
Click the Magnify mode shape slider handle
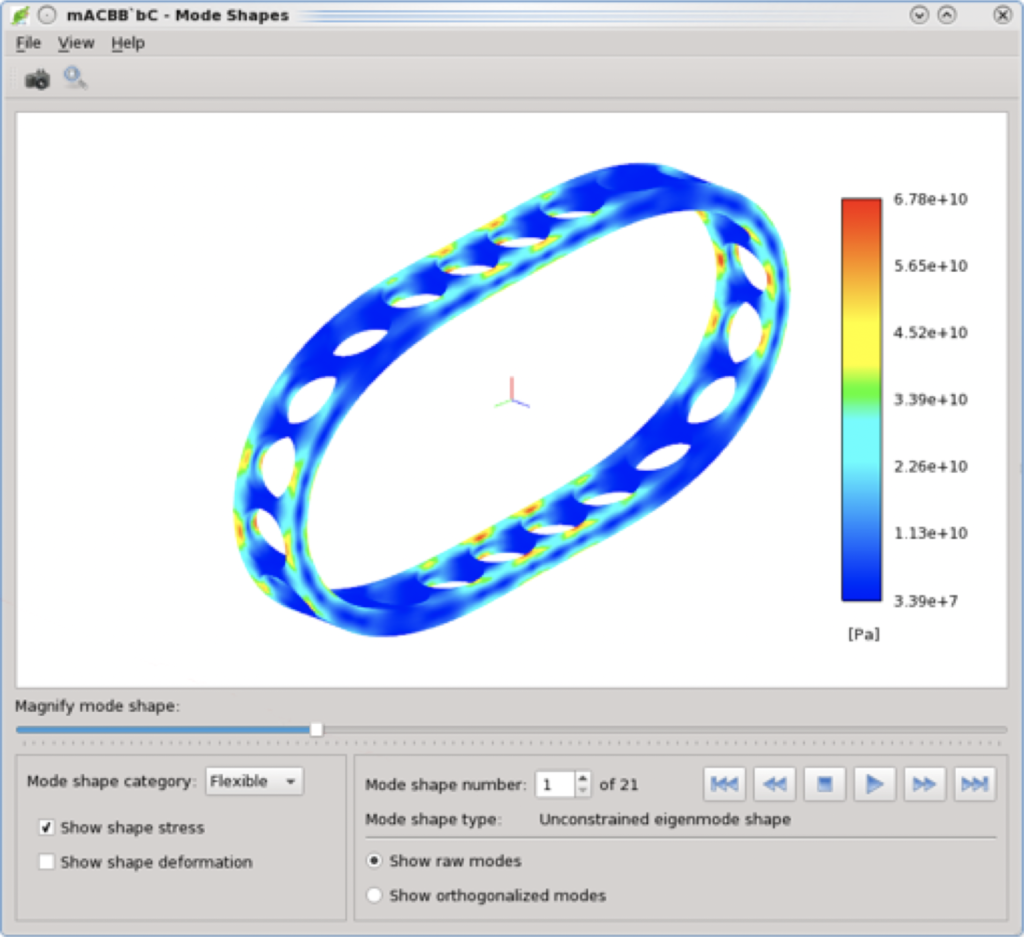[316, 730]
